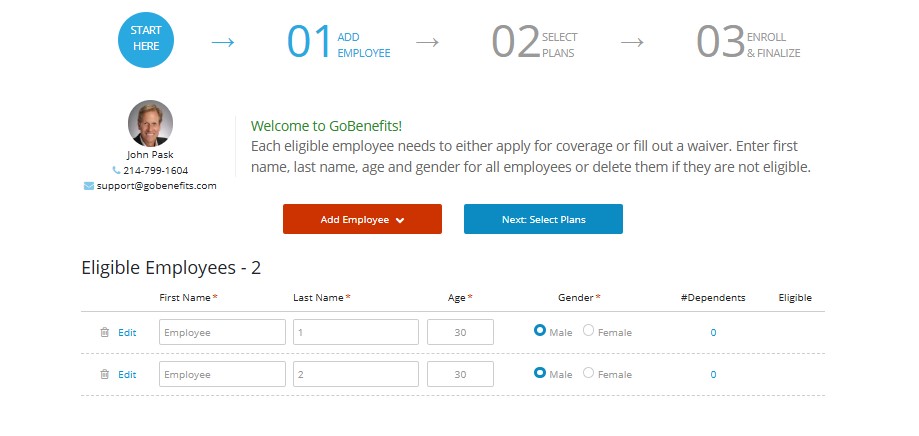Screen dimensions: 919x436
Task: Select Male for Employee 2
Action: pyautogui.click(x=540, y=373)
